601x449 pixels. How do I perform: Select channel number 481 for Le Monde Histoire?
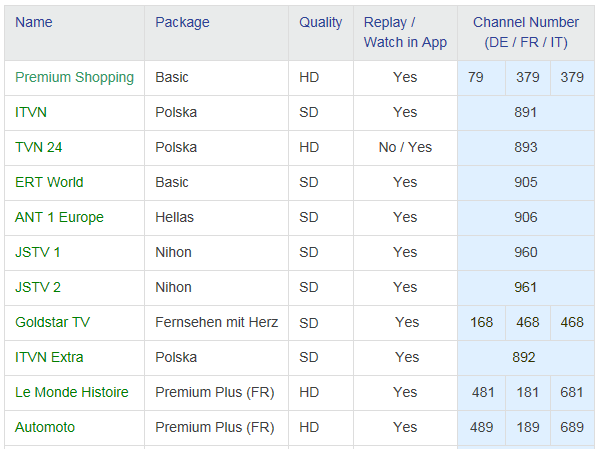coord(481,392)
